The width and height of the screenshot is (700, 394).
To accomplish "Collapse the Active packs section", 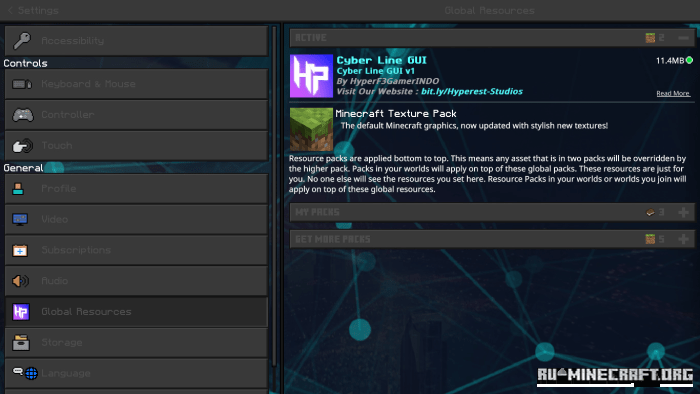I will click(x=683, y=38).
